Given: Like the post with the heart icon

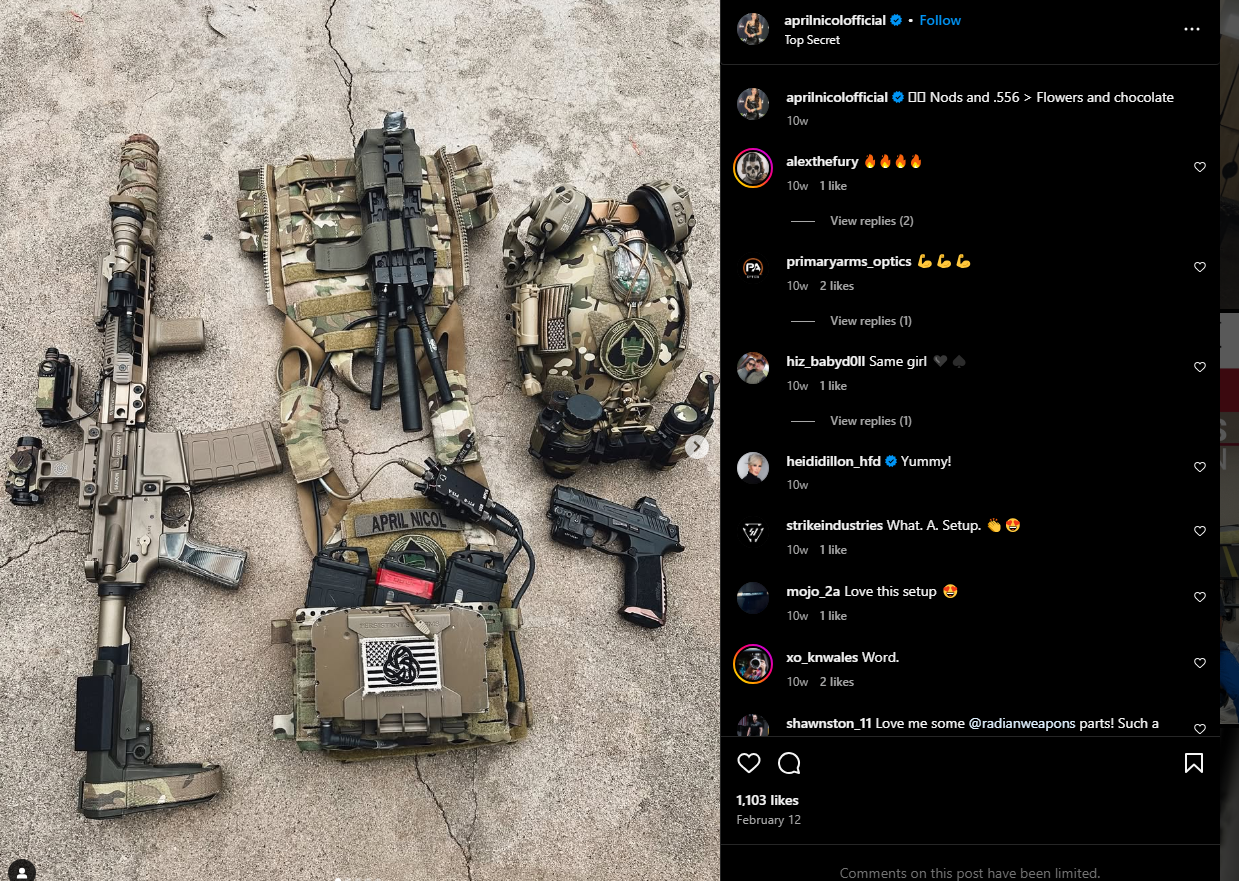Looking at the screenshot, I should [749, 764].
